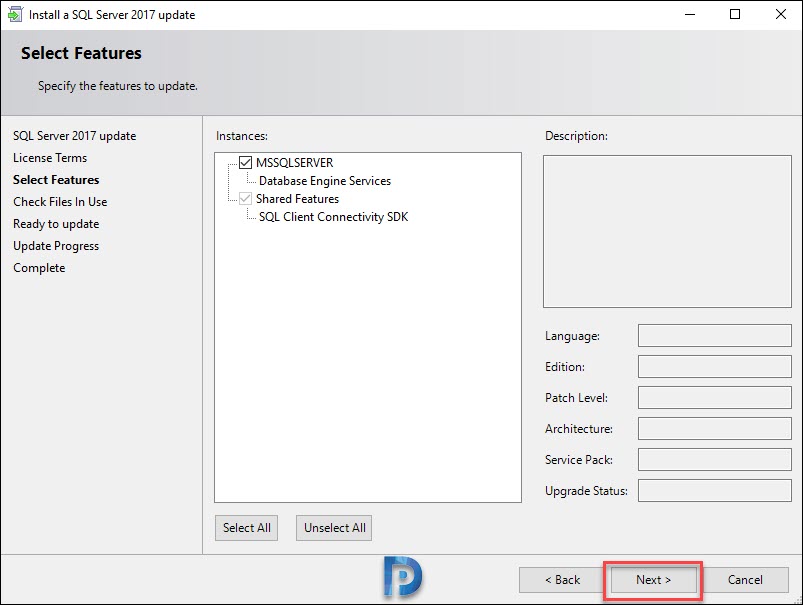Minimize the installer window
Screen dimensions: 803x605
click(x=690, y=14)
